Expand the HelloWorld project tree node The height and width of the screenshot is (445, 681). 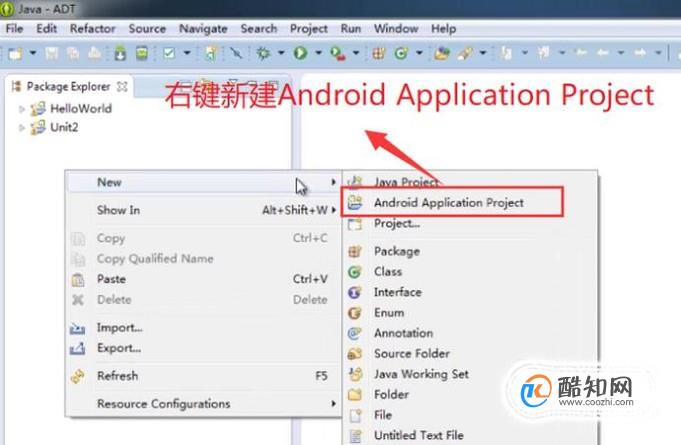coord(21,109)
